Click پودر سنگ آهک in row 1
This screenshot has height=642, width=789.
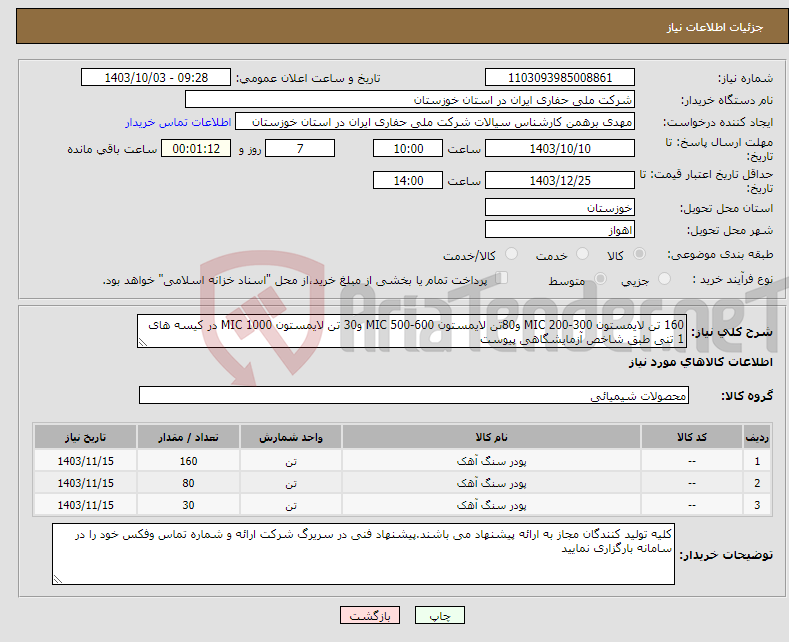pos(491,461)
